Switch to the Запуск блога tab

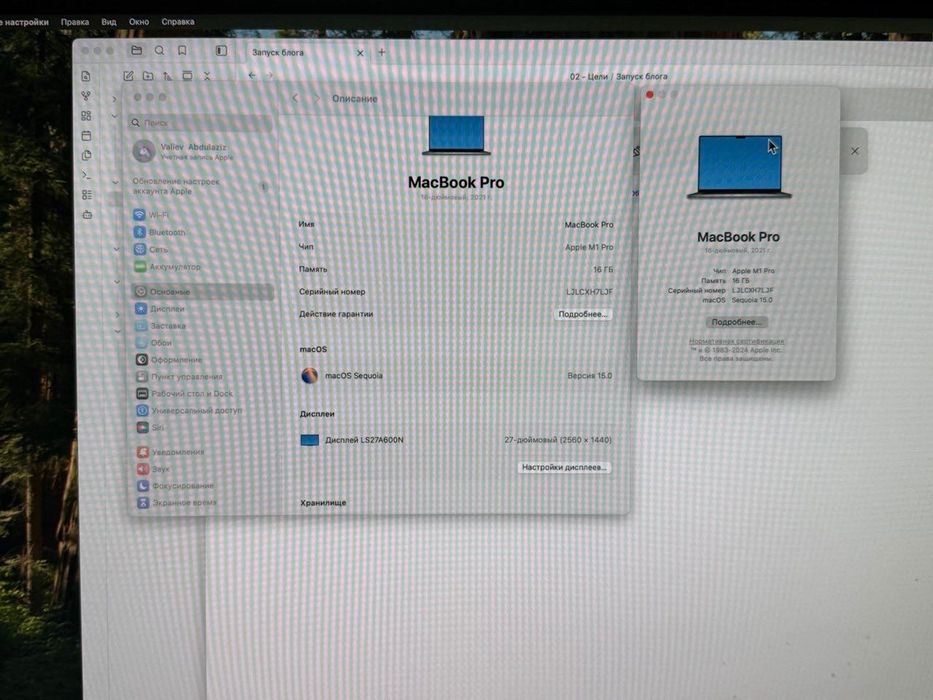point(278,52)
